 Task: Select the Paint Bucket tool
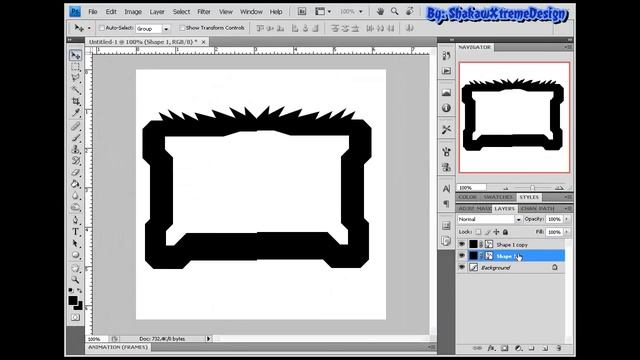(76, 184)
